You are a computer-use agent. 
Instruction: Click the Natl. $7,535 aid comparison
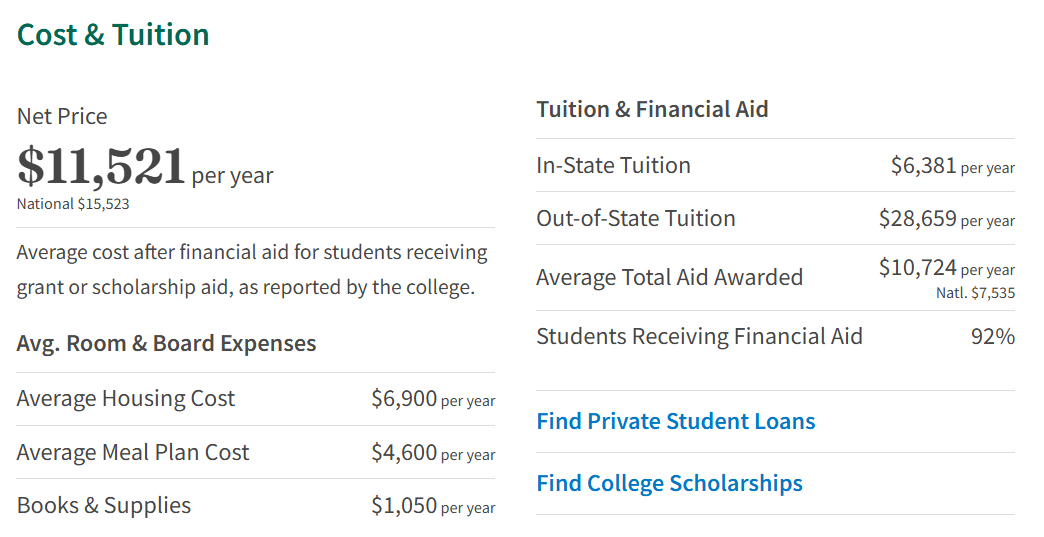pyautogui.click(x=974, y=293)
